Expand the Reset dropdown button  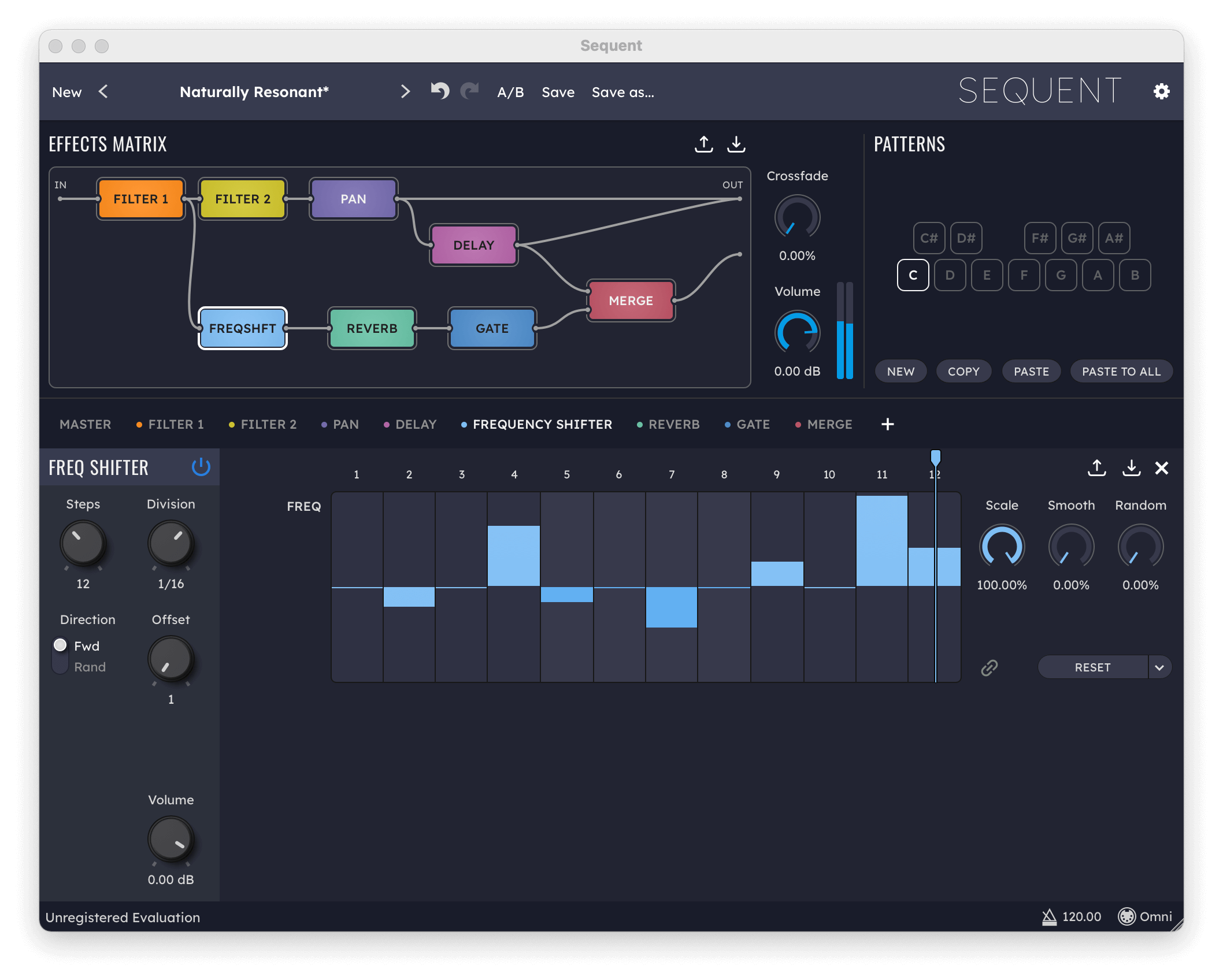(1159, 667)
